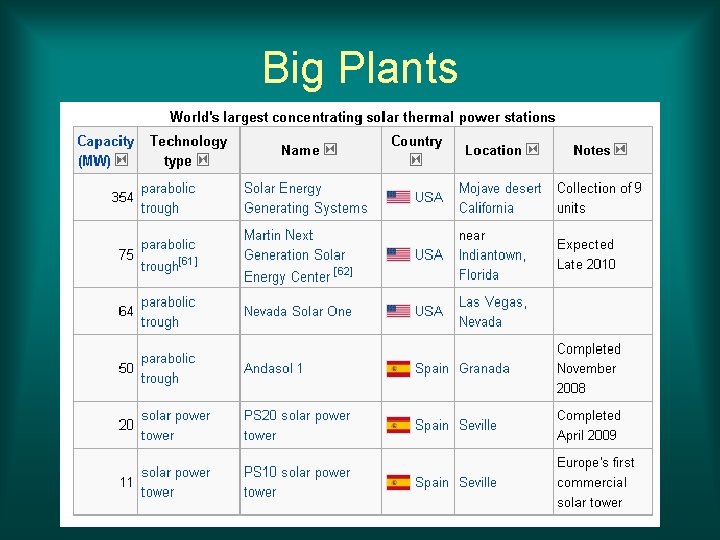Click the Technology type sort icon
This screenshot has height=540, width=720.
(202, 160)
